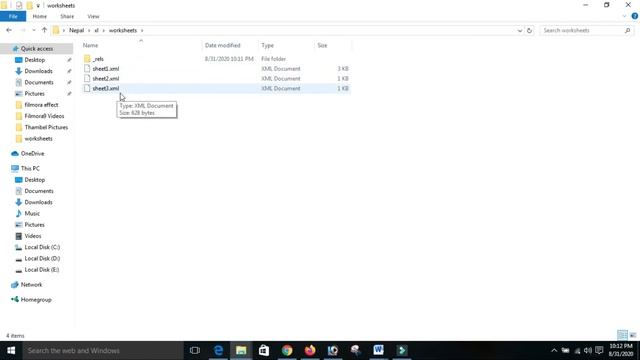Open pinned Downloads under Quick access

tap(38, 71)
